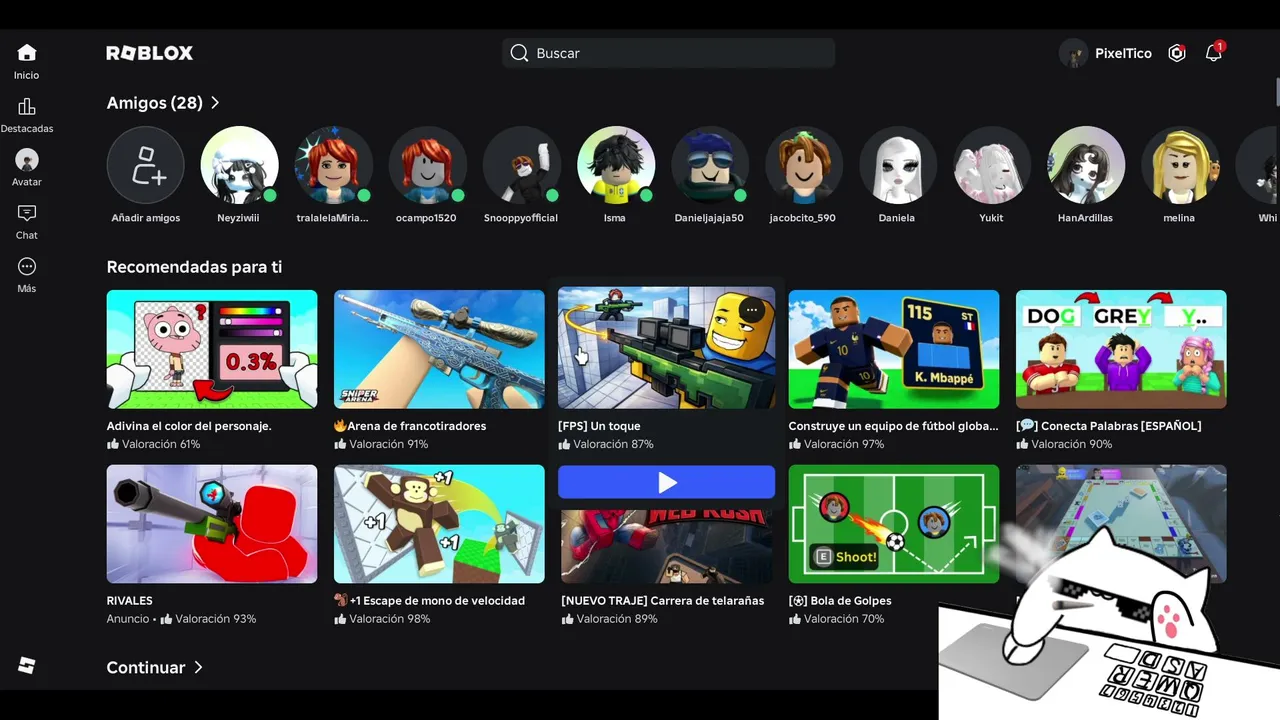Click the Amigos (28) heading
Image resolution: width=1280 pixels, height=720 pixels.
tap(155, 103)
